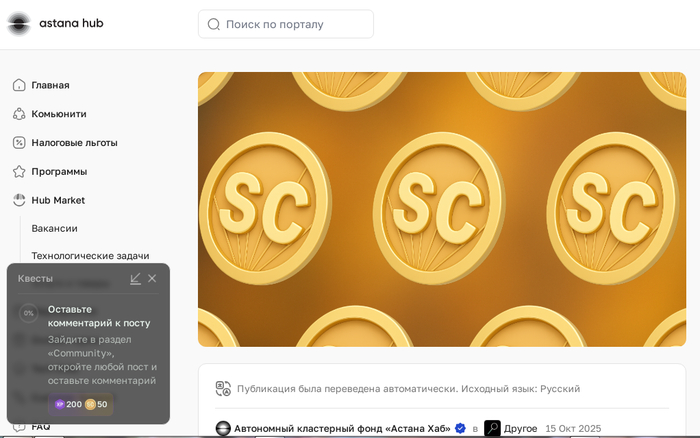The width and height of the screenshot is (700, 438).
Task: Open Вакансии under Hub Market
Action: click(x=54, y=228)
